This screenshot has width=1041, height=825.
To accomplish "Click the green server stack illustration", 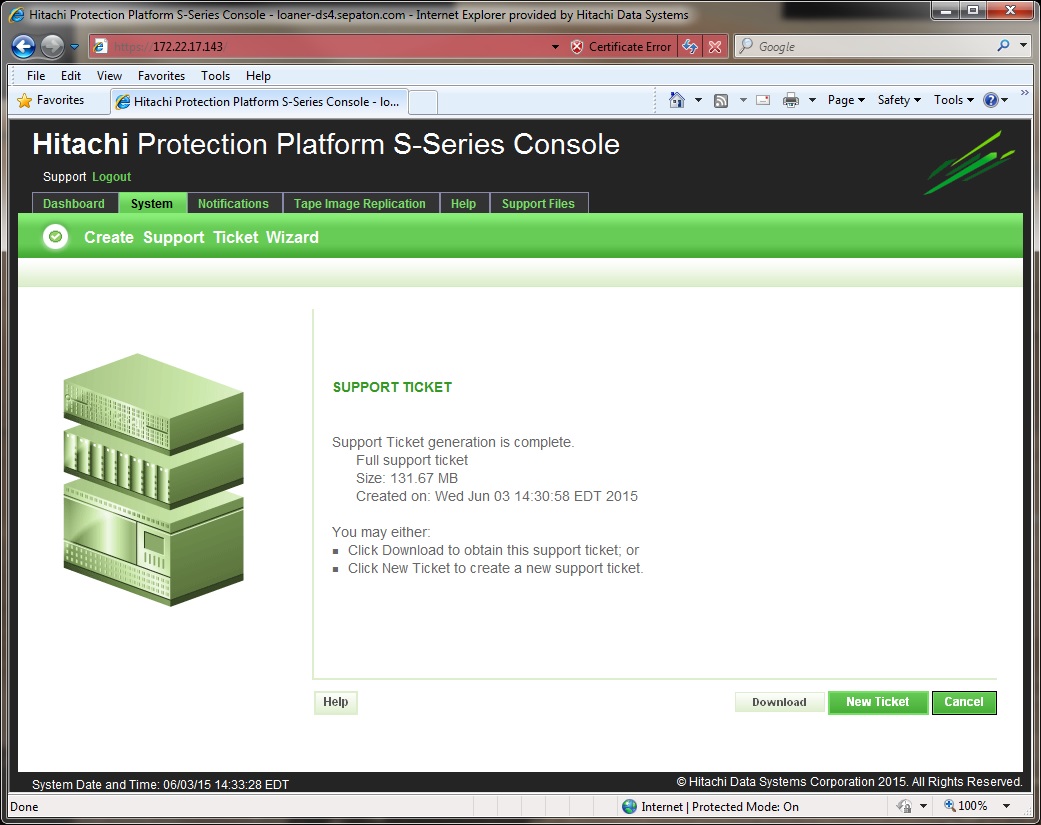I will [x=153, y=479].
